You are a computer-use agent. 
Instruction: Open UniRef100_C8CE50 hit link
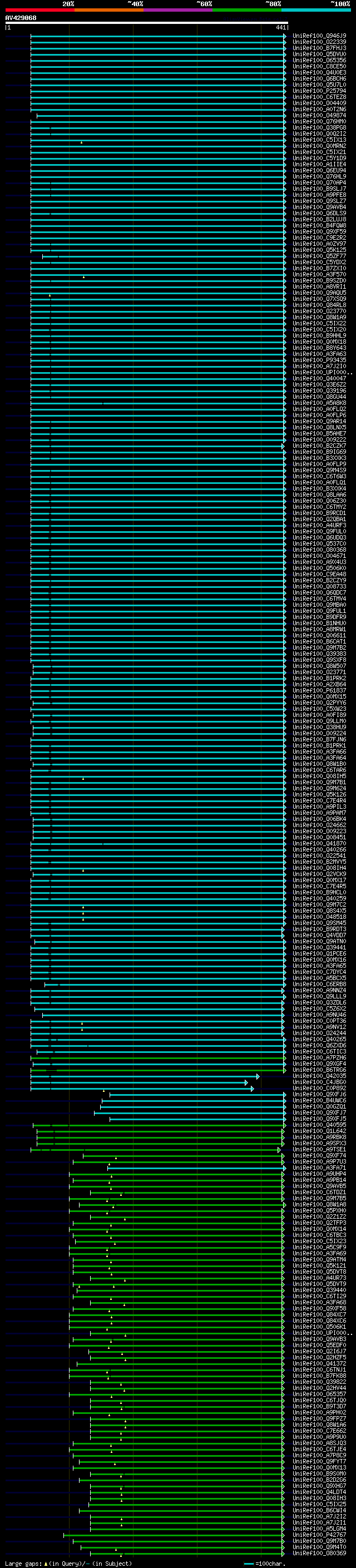[x=319, y=66]
